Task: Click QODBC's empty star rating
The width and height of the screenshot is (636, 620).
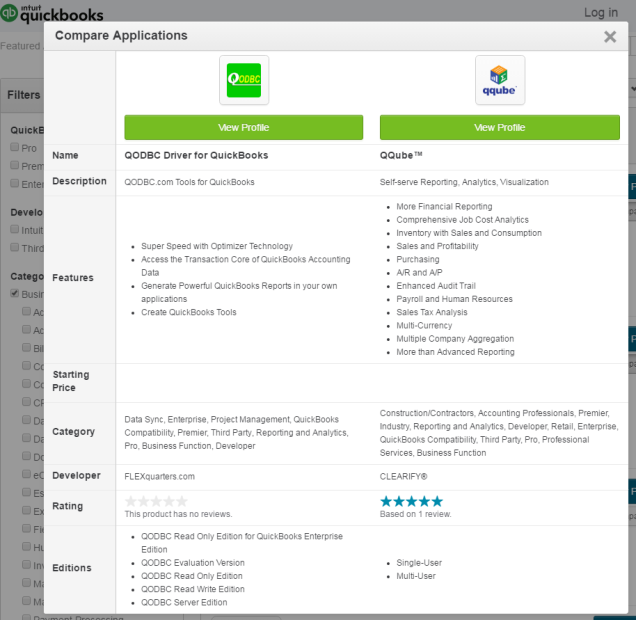Action: (x=156, y=502)
